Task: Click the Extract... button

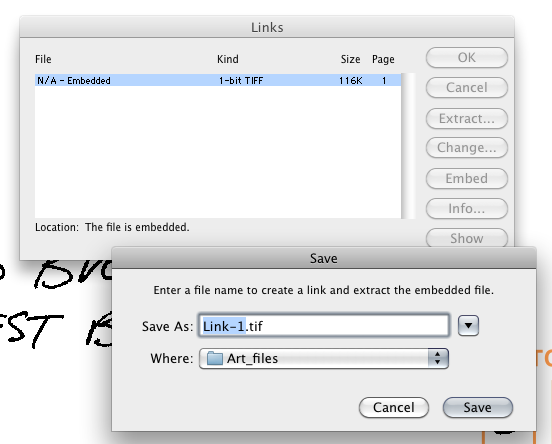Action: tap(467, 119)
